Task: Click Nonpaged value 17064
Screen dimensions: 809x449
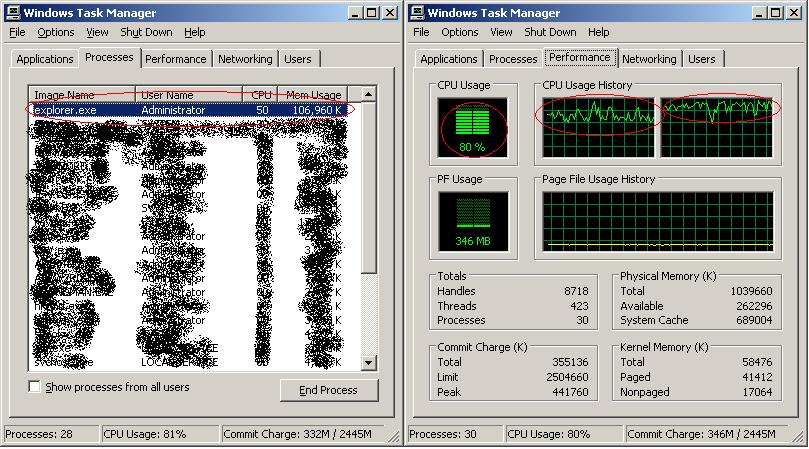Action: click(757, 392)
